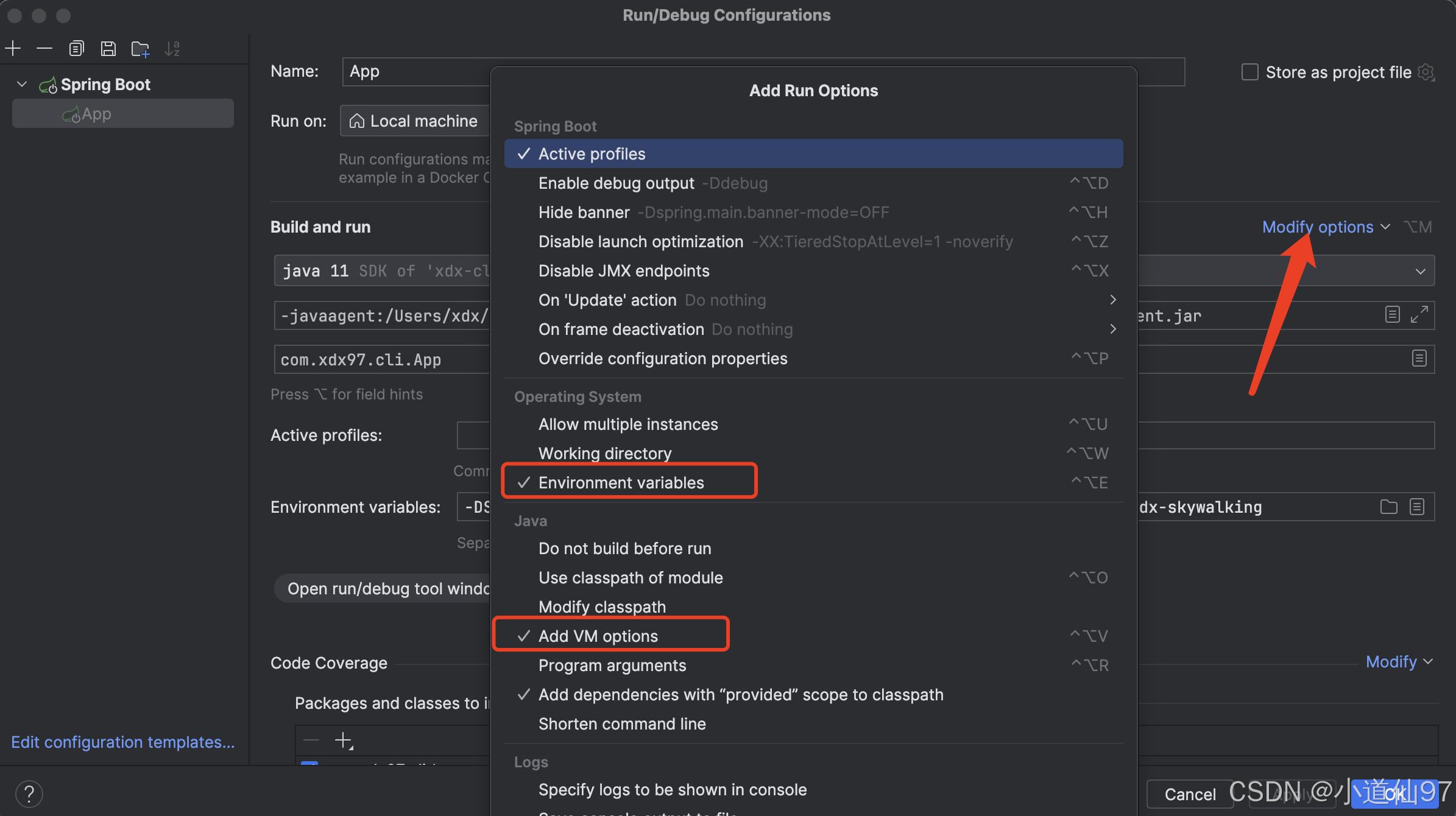
Task: Uncheck Environment variables option
Action: click(x=813, y=482)
